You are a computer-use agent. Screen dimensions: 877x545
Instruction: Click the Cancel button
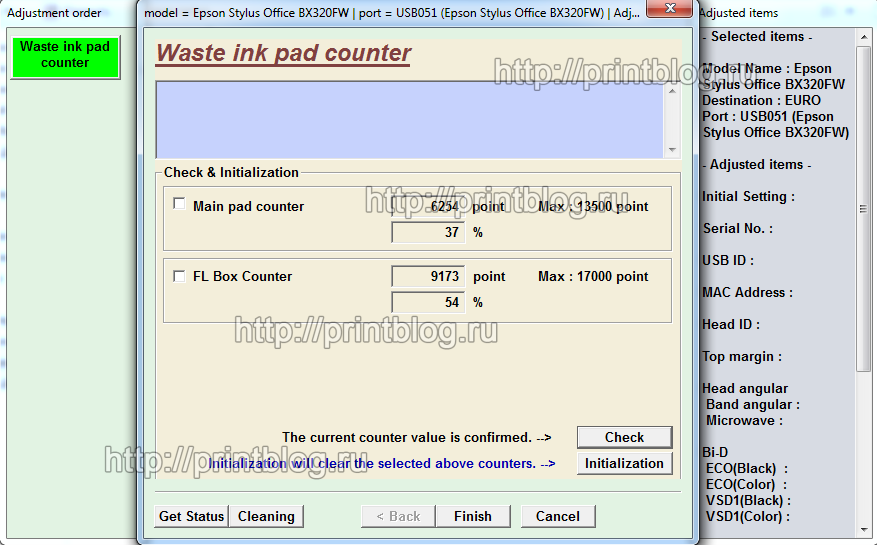click(558, 516)
